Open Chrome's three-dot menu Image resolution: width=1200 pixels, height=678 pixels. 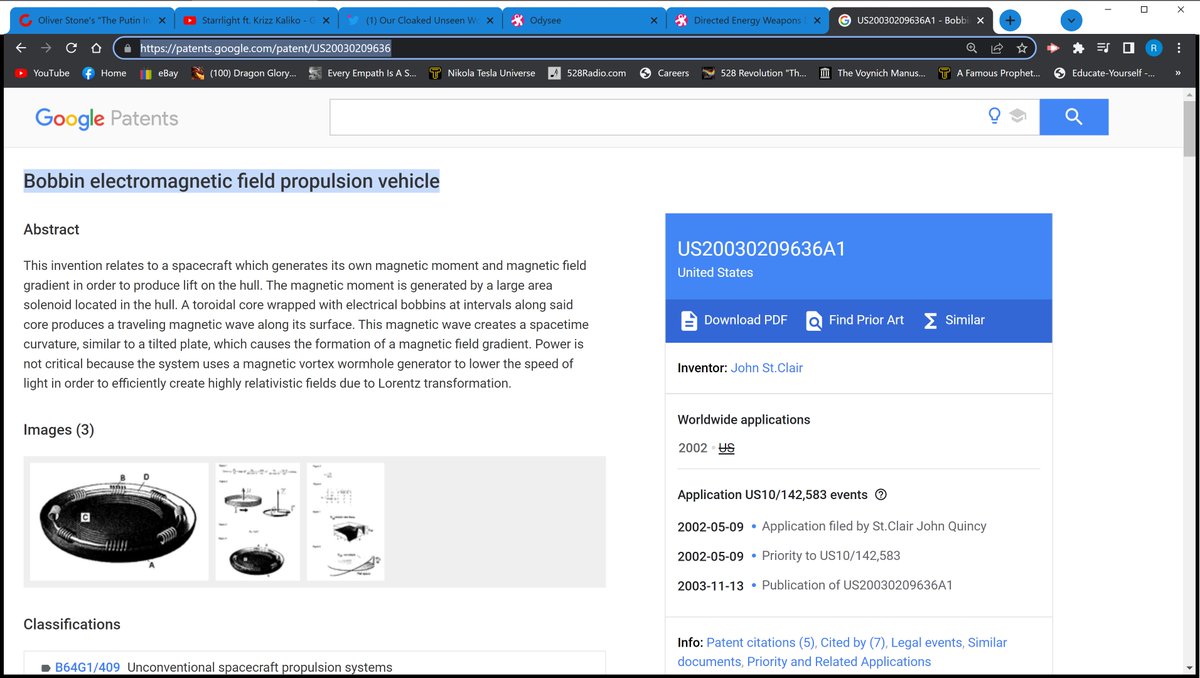pyautogui.click(x=1180, y=48)
